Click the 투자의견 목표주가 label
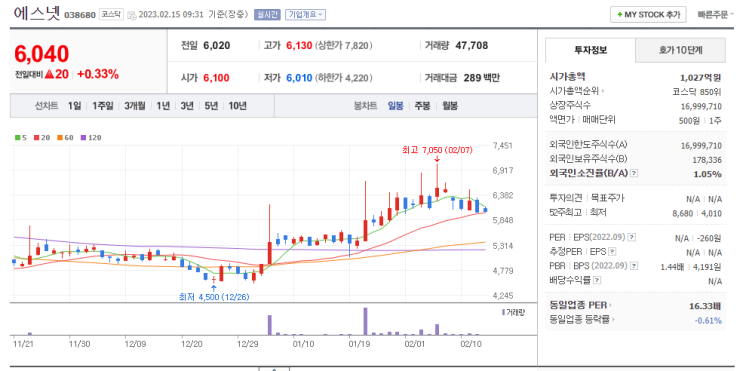743x371 pixels. pos(587,198)
